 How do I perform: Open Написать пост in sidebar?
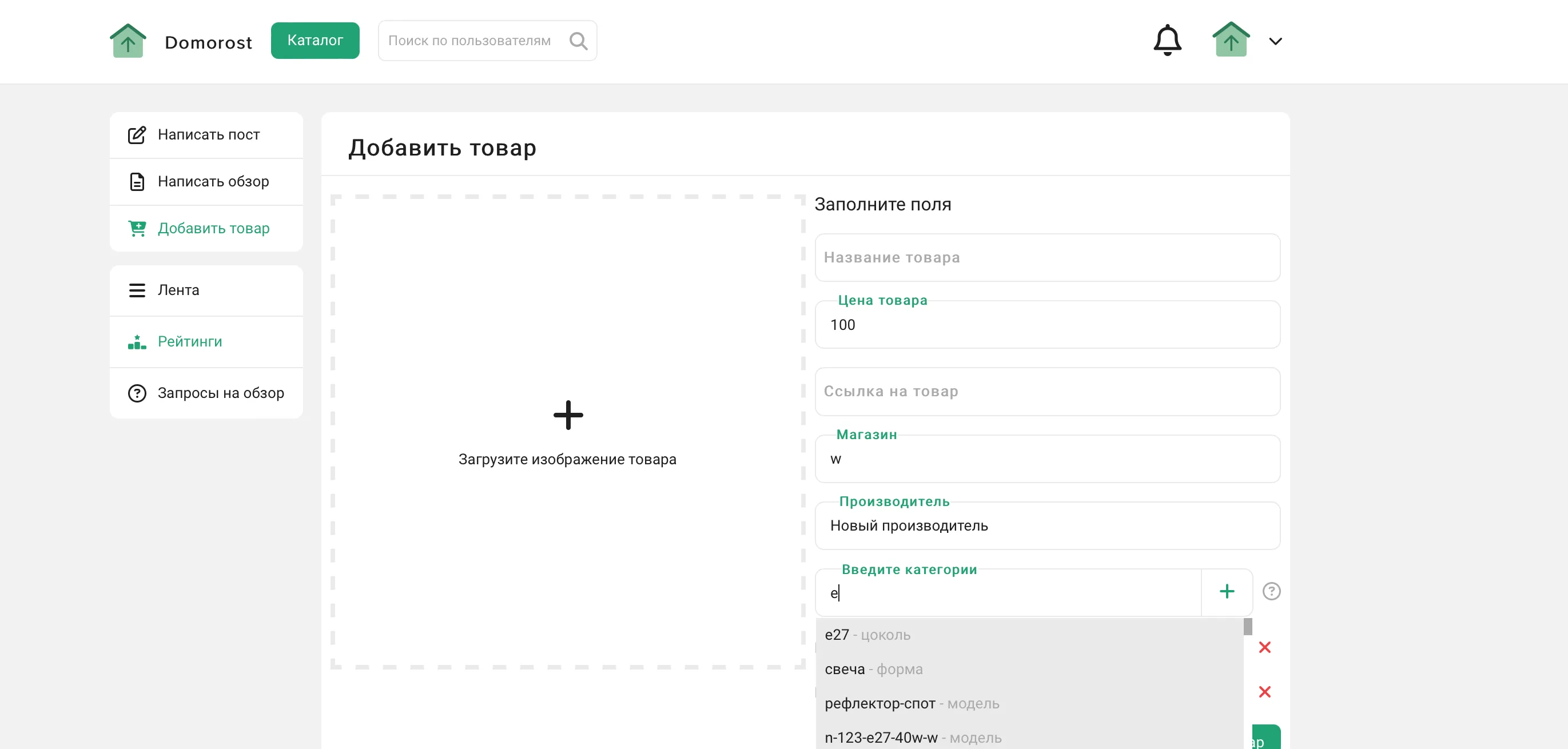click(208, 134)
